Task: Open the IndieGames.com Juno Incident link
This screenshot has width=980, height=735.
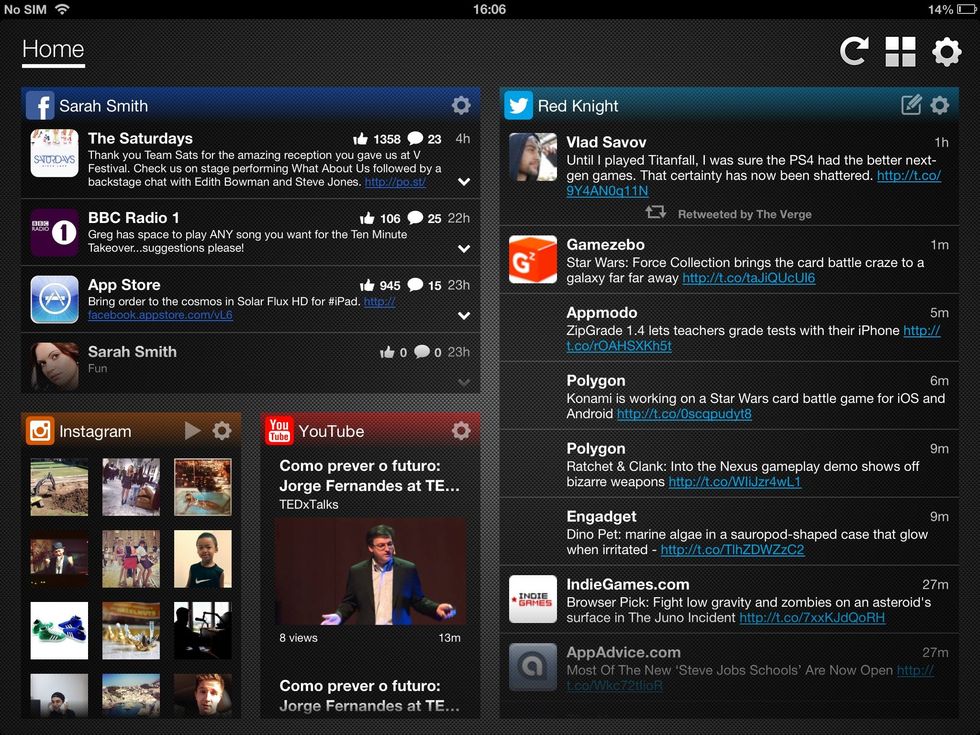Action: click(812, 618)
